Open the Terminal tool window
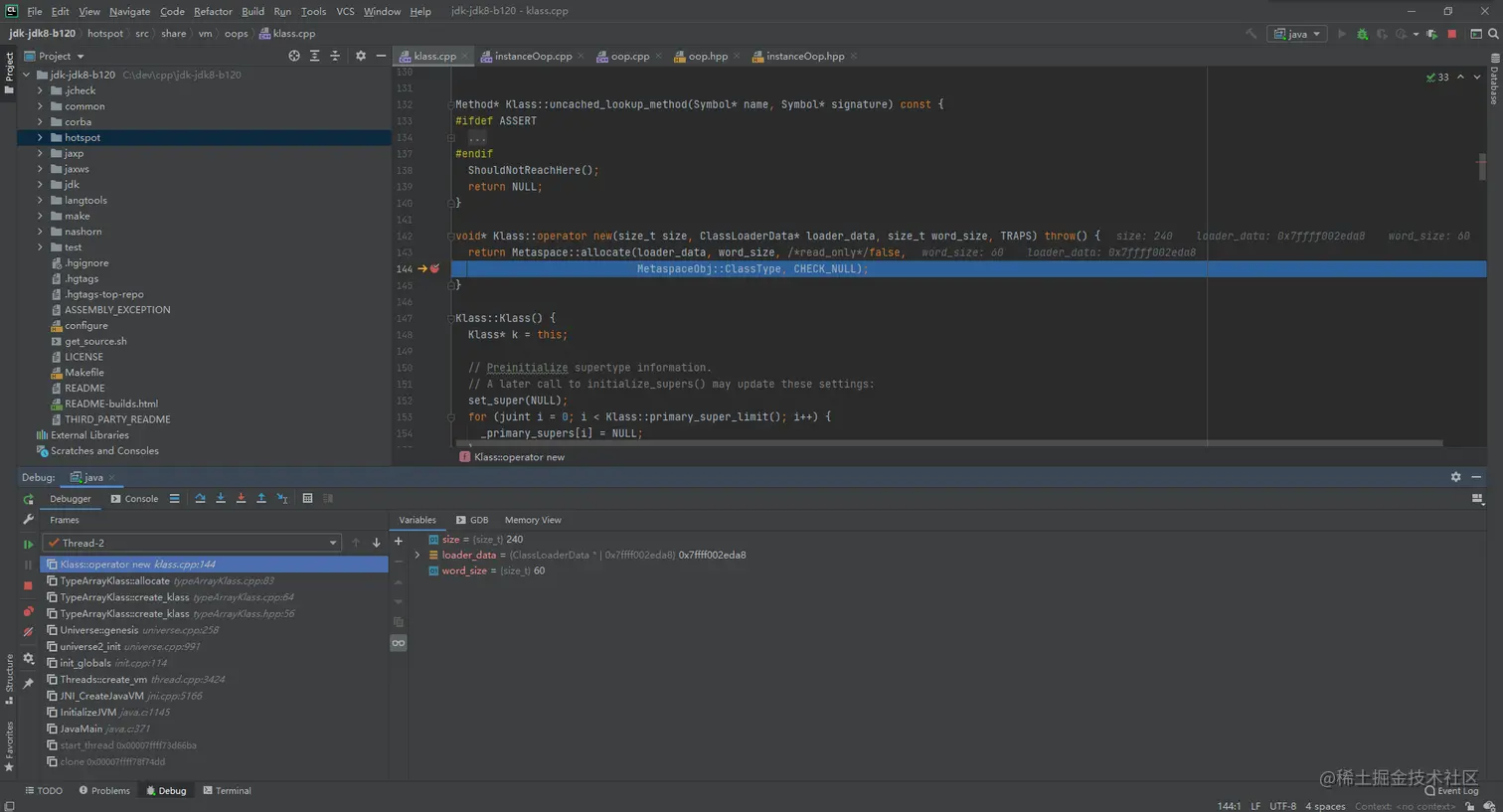This screenshot has width=1503, height=812. pos(227,791)
